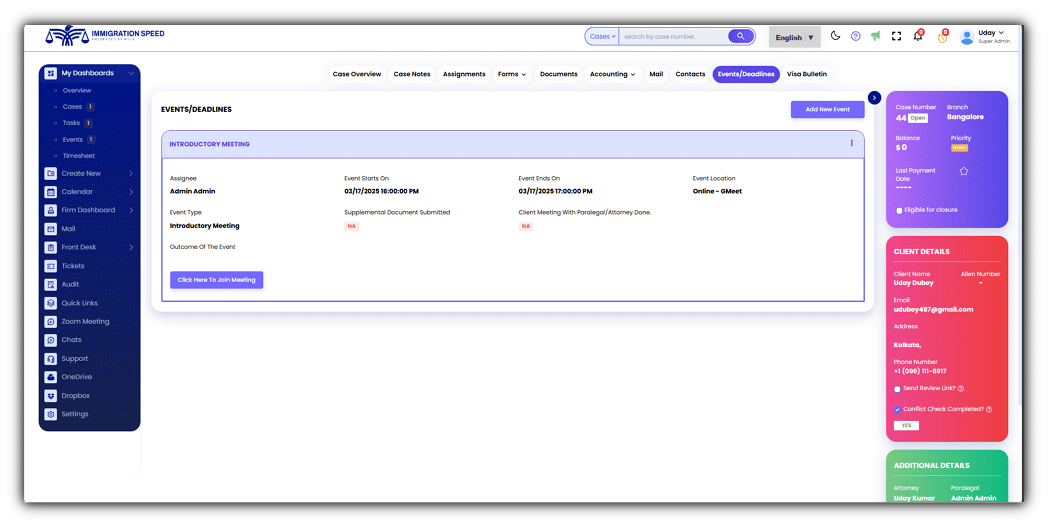Viewport: 1050px width, 528px height.
Task: Click the Add New Event button
Action: [x=827, y=109]
